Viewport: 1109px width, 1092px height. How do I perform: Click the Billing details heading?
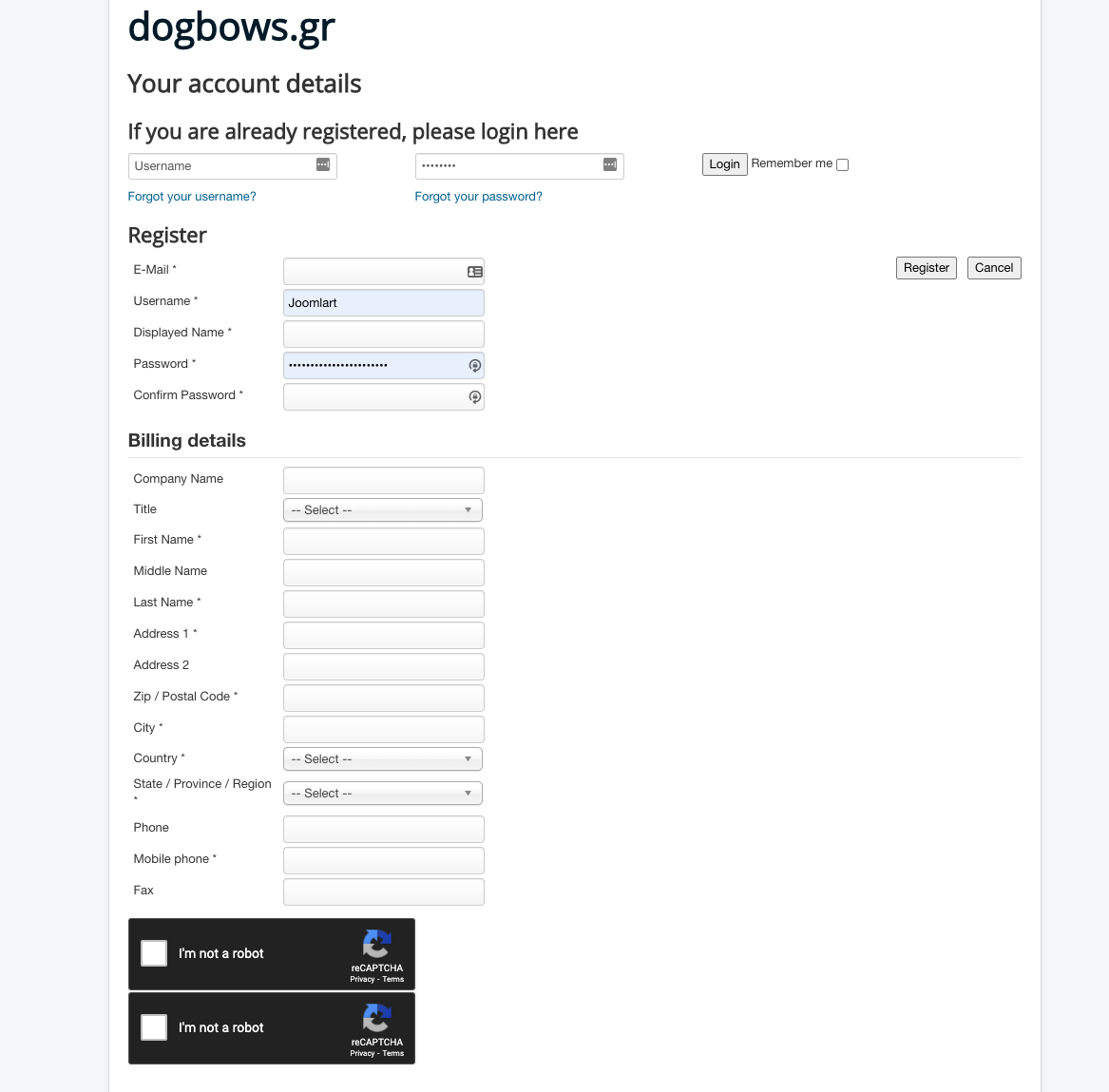pos(186,441)
